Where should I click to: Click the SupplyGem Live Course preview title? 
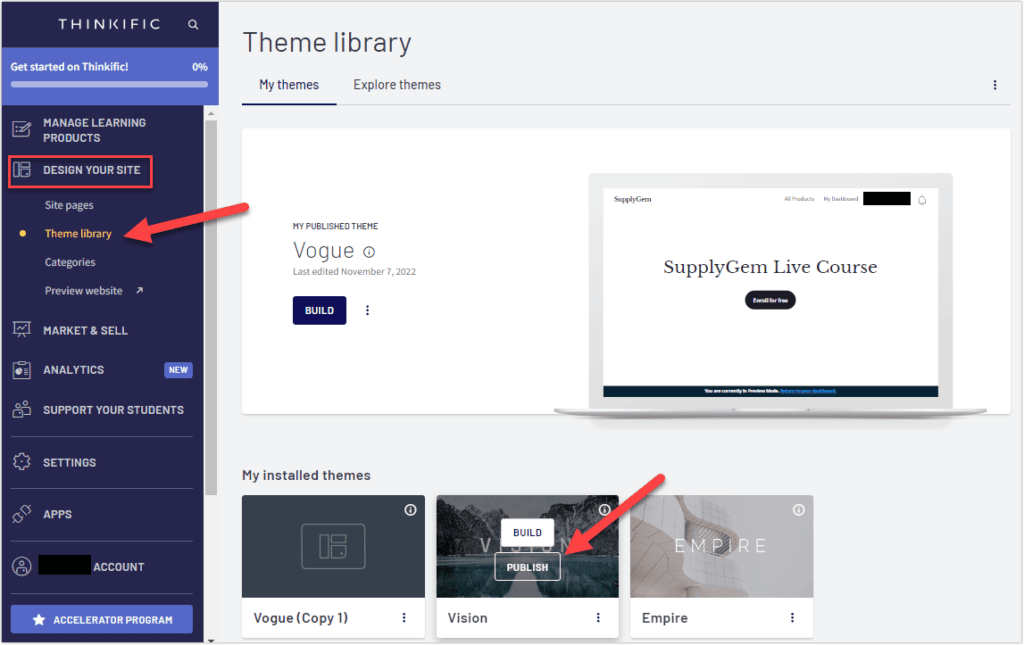(x=770, y=267)
